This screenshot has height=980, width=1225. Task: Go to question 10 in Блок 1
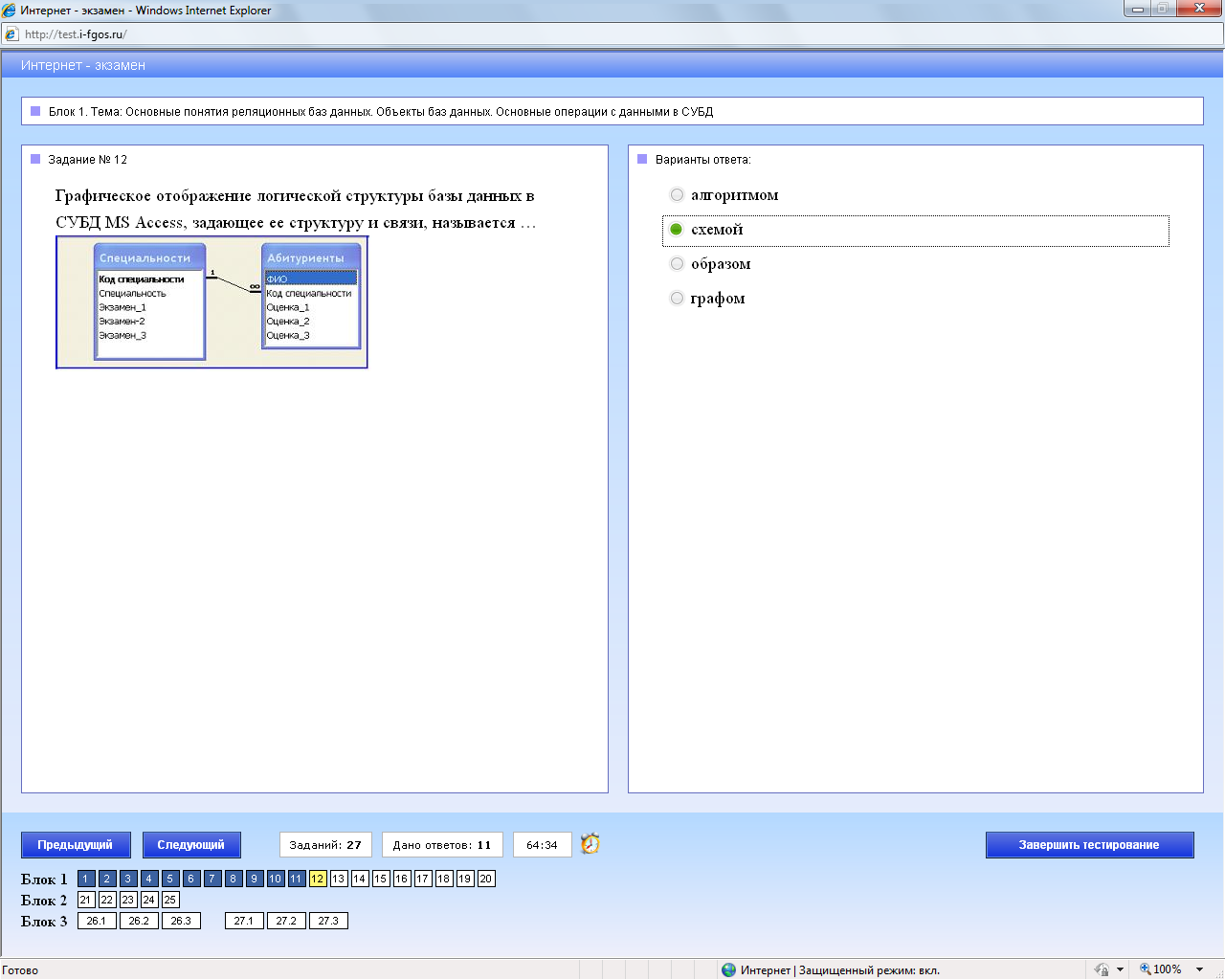[x=276, y=879]
